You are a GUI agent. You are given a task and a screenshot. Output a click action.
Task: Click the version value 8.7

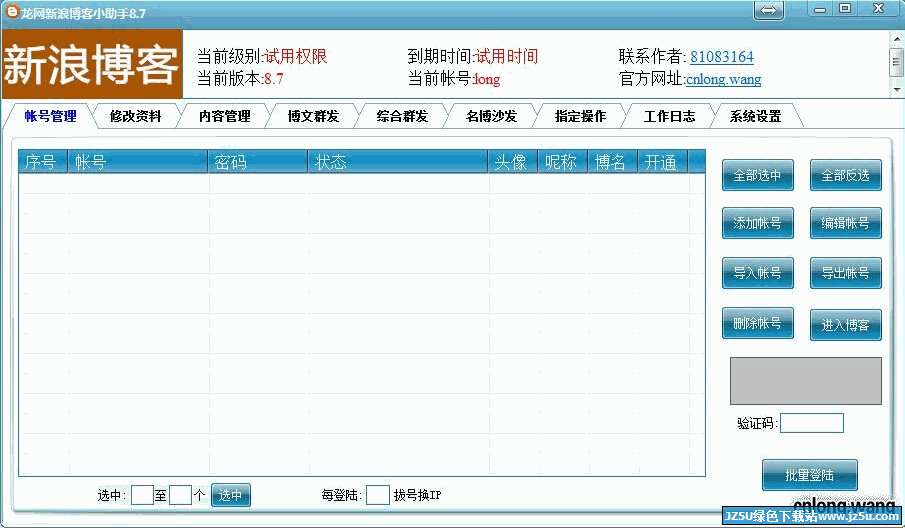(x=274, y=79)
